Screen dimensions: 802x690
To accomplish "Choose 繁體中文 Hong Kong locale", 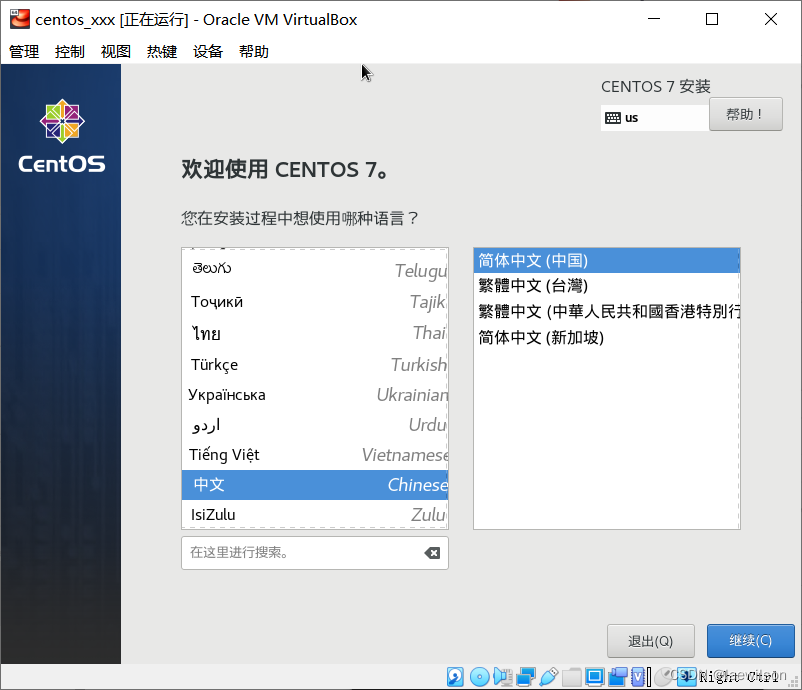I will pyautogui.click(x=607, y=311).
